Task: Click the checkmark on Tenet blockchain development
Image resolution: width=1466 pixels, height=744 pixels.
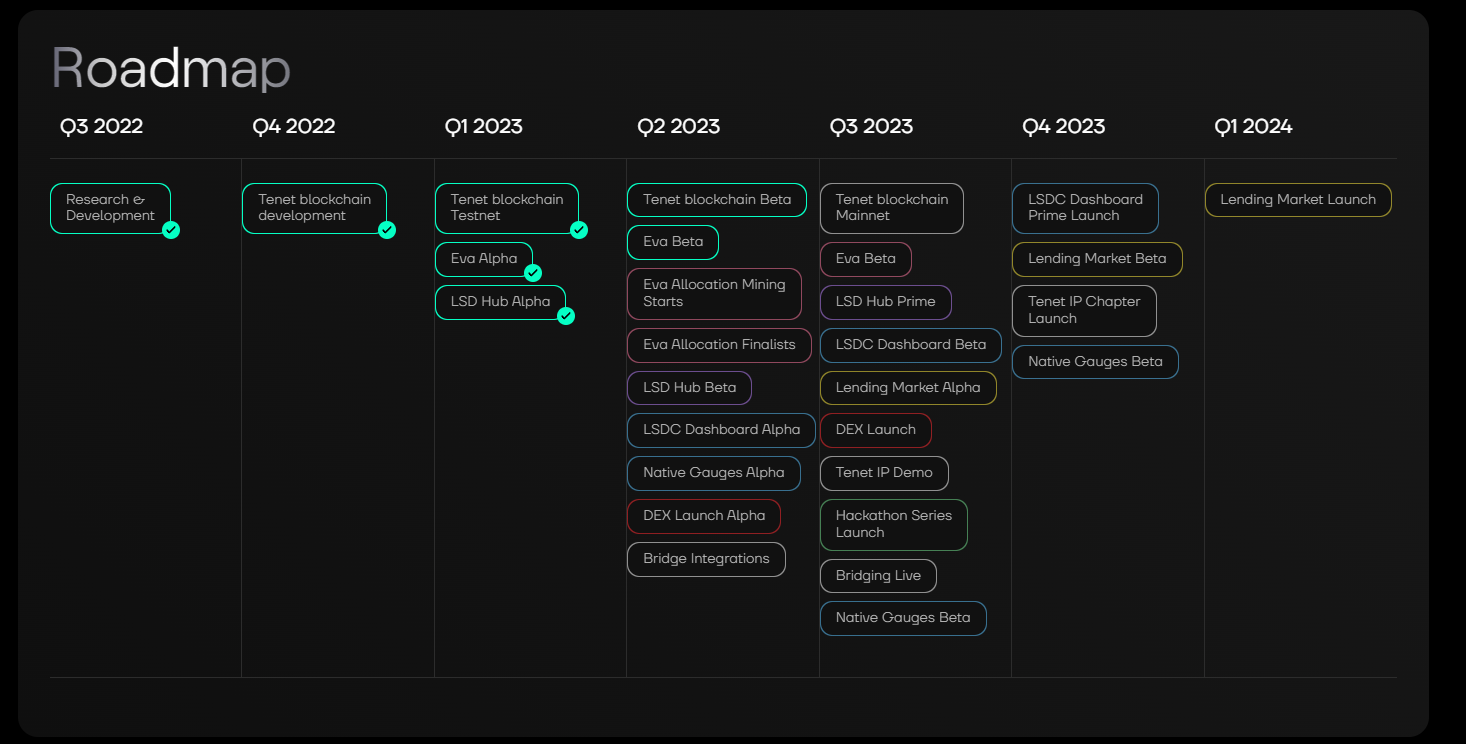Action: pos(387,230)
